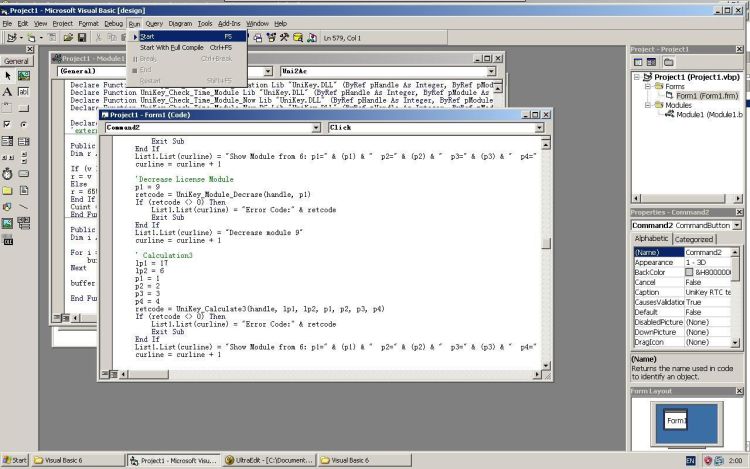Viewport: 750px width, 469px height.
Task: Open Add Form toolbar dropdown arrow
Action: (x=42, y=37)
